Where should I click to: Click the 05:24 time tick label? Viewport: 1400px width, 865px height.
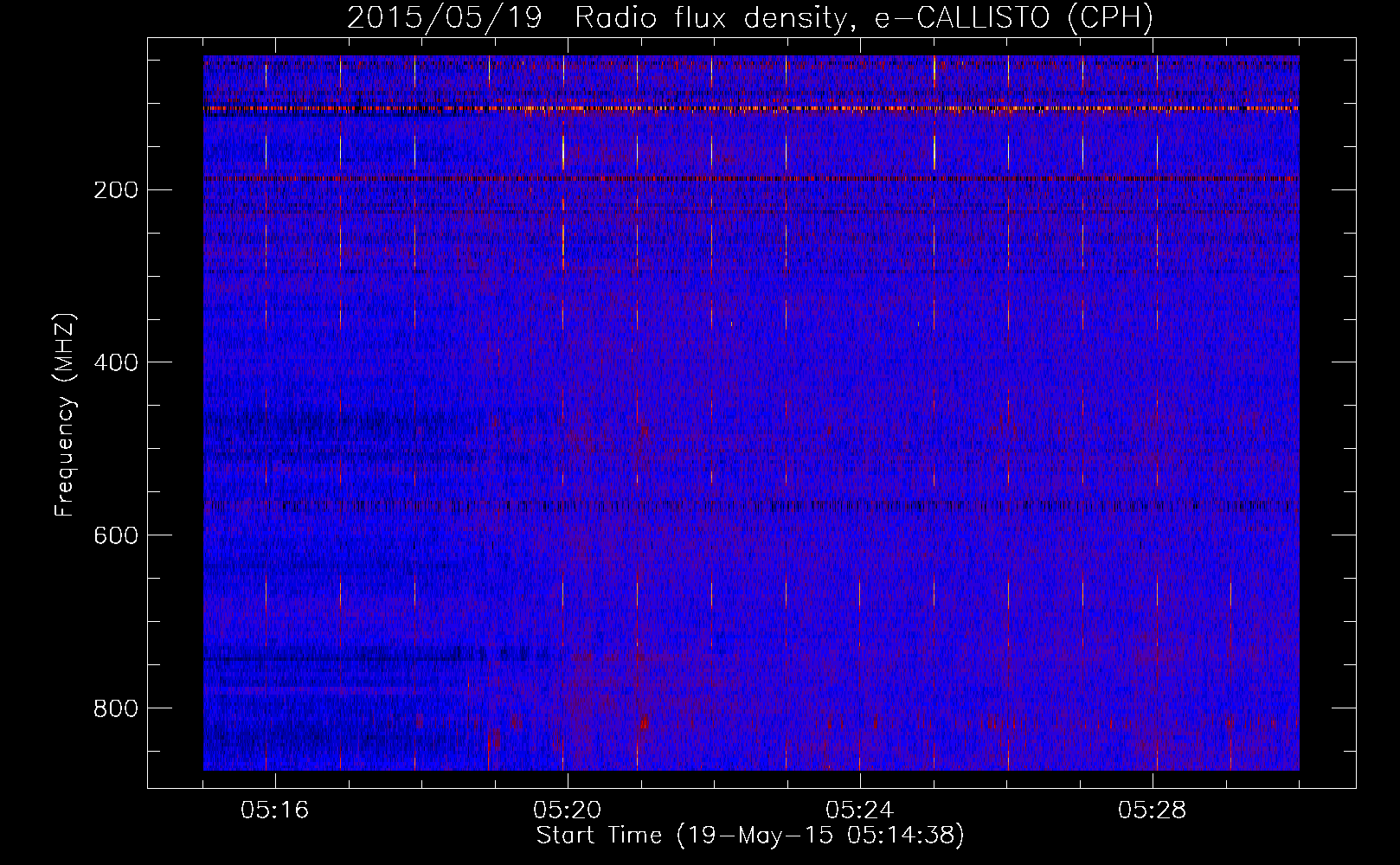(860, 811)
